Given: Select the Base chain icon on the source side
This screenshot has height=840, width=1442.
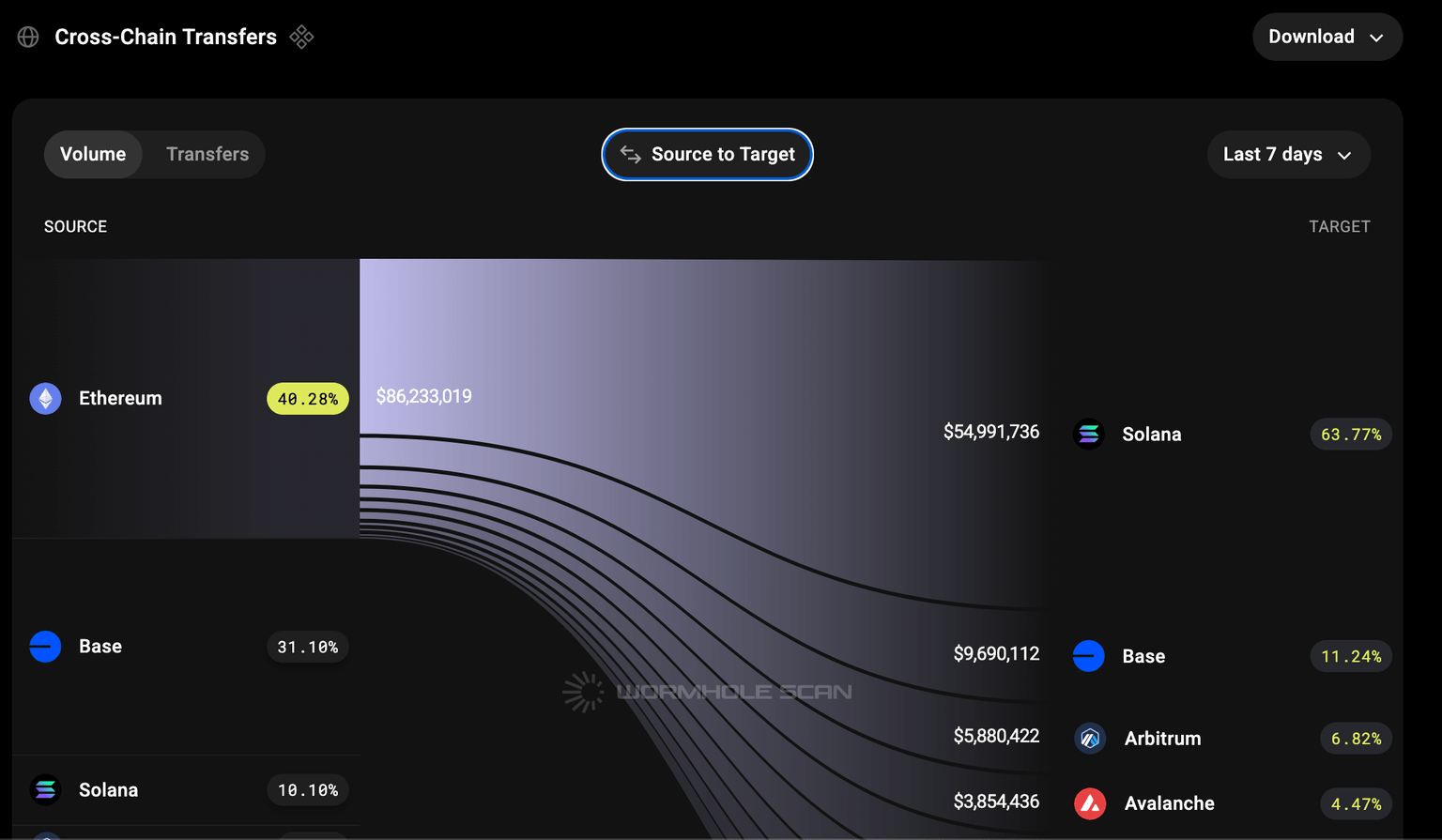Looking at the screenshot, I should coord(44,647).
